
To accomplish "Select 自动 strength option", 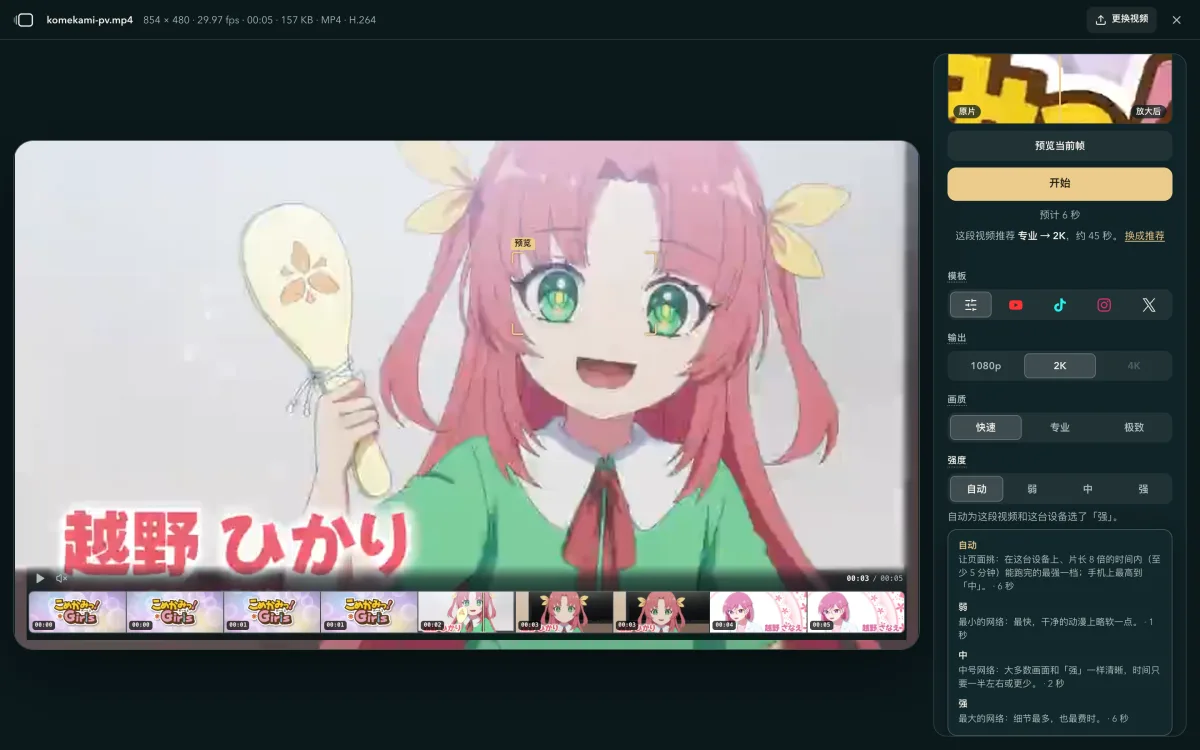I will pyautogui.click(x=977, y=489).
